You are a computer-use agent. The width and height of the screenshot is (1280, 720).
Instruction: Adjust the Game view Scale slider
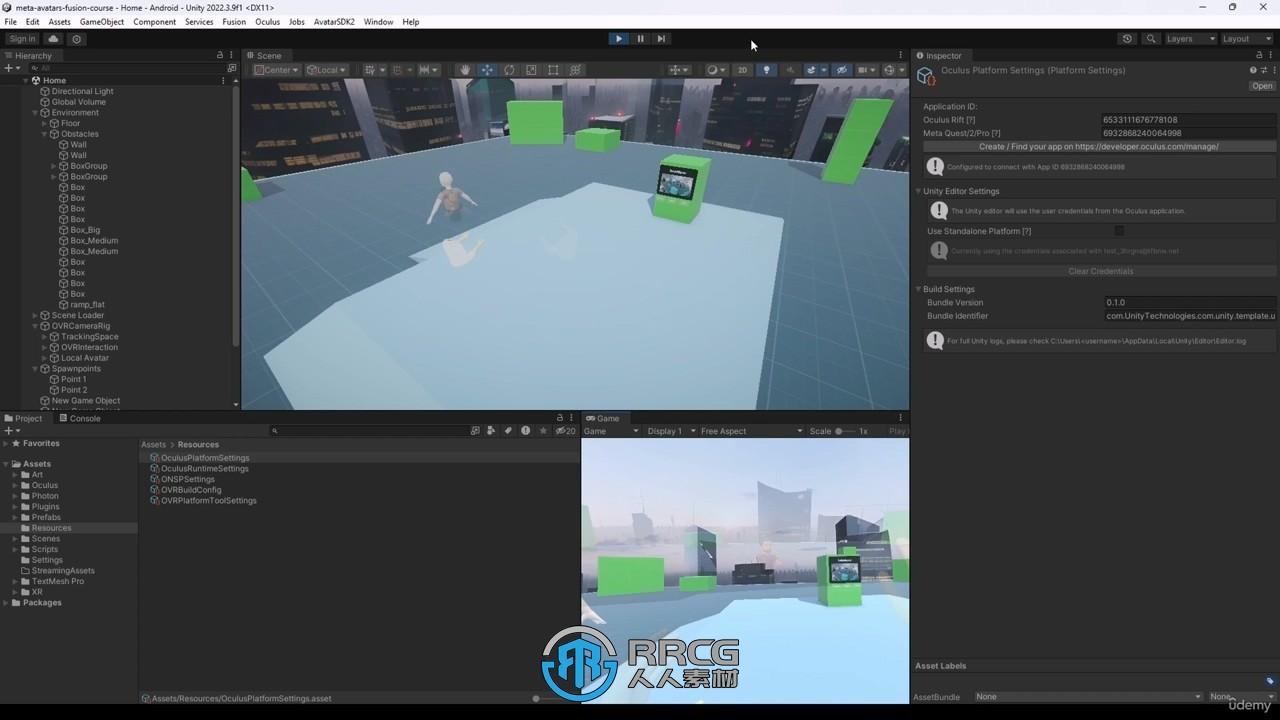coord(844,431)
